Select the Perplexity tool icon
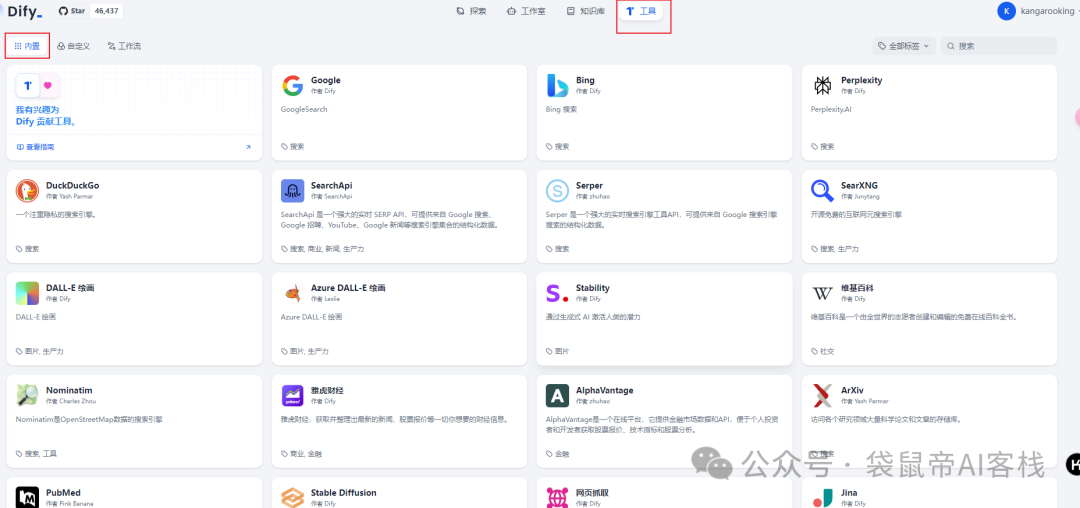 coord(823,86)
